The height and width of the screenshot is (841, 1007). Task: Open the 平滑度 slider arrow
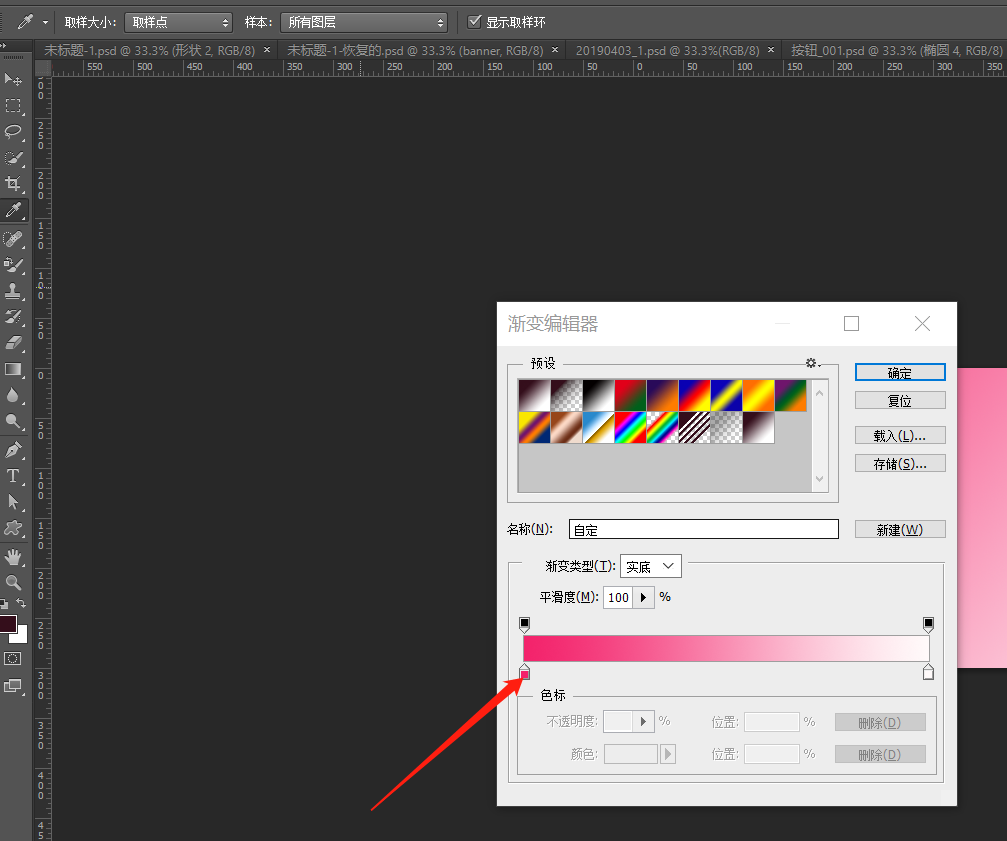[644, 598]
